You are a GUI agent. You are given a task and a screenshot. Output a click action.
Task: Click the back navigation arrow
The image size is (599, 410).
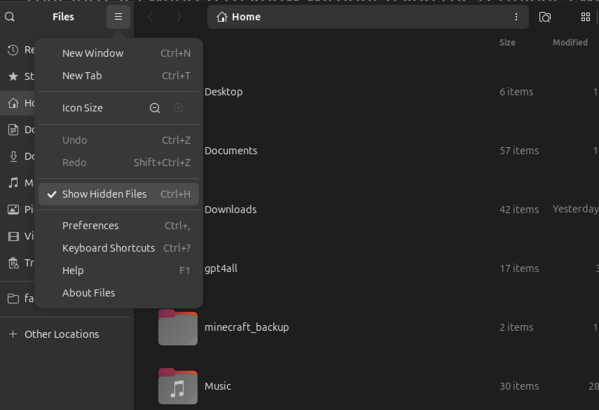point(151,17)
